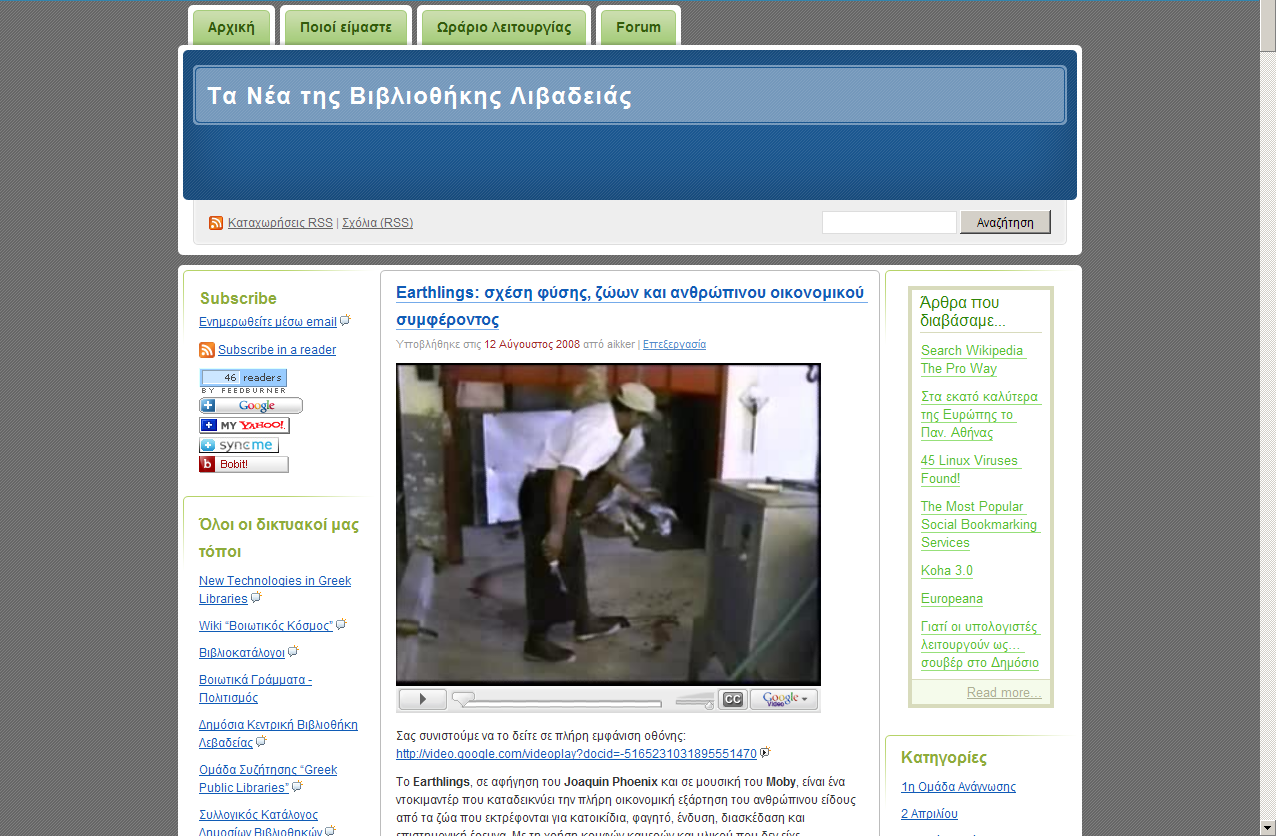This screenshot has height=836, width=1276.
Task: Open Βοιωτικά Γράμματα - Πολιτισμός link
Action: pos(255,689)
